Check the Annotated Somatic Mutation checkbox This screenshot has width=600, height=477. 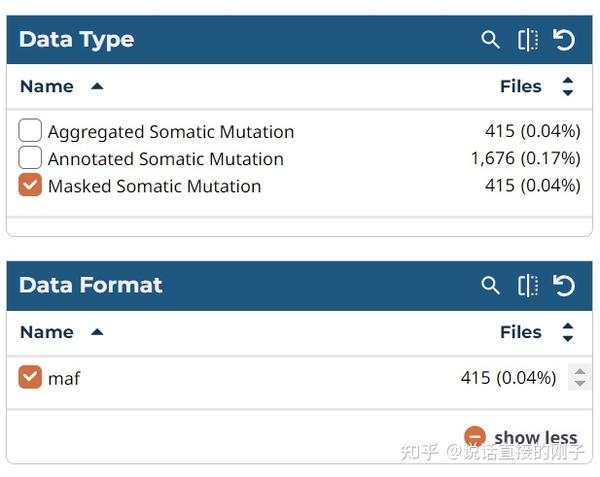tap(30, 157)
